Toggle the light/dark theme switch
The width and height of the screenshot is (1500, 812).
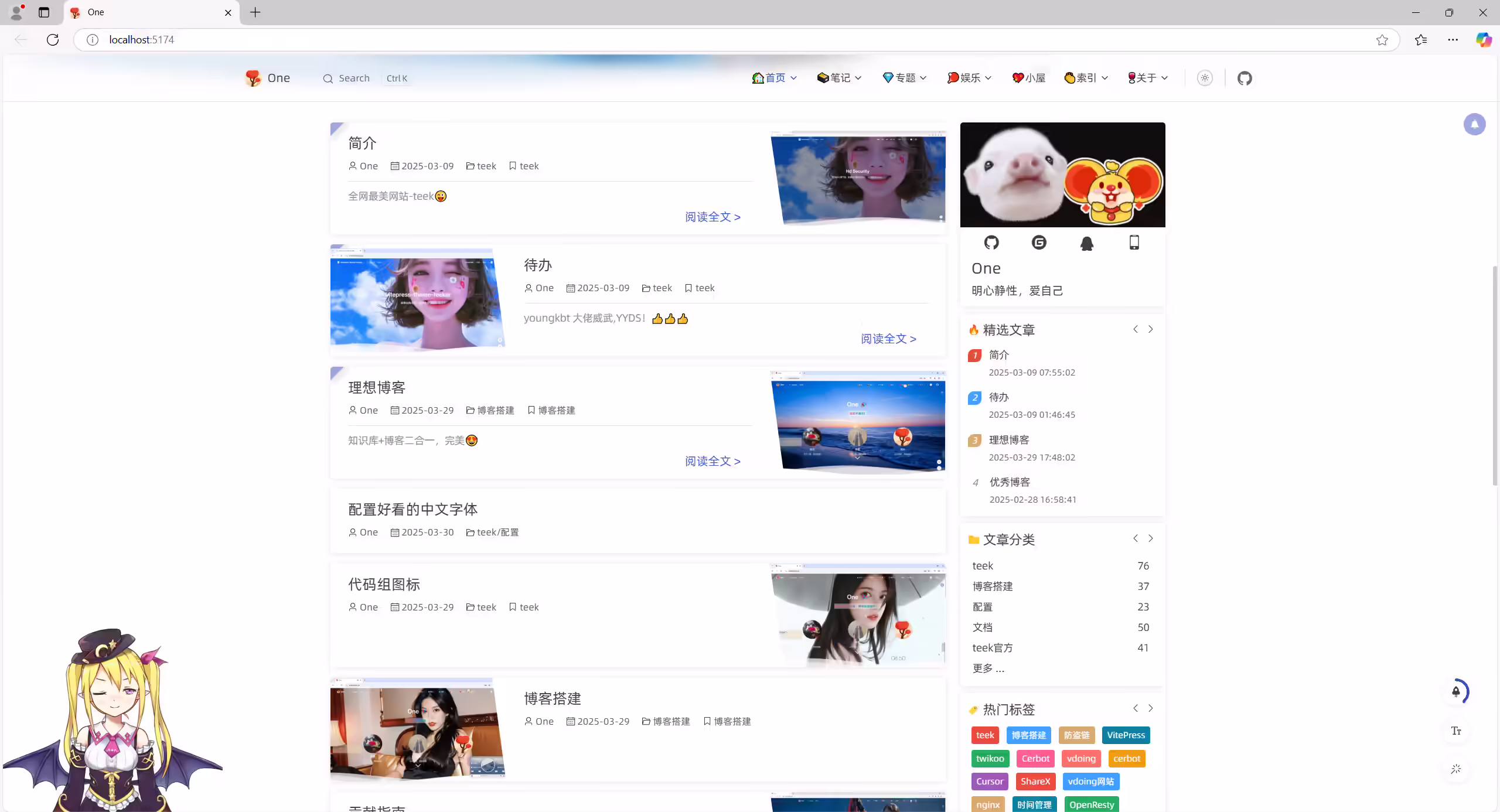(x=1205, y=78)
